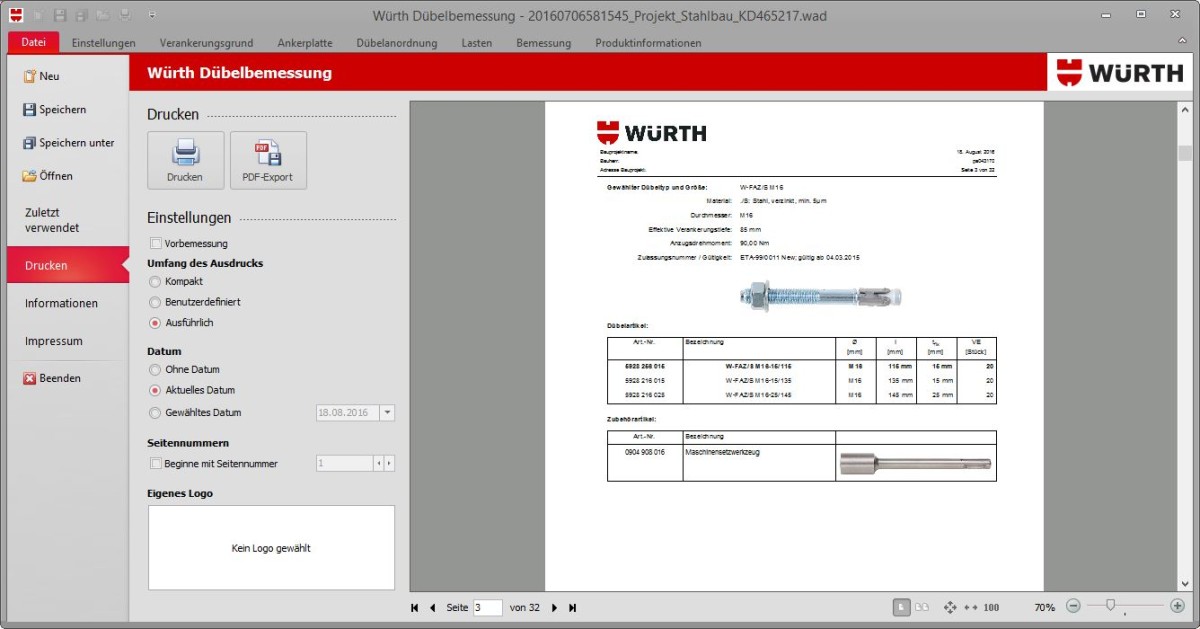The height and width of the screenshot is (629, 1200).
Task: Choose the Gewähltes Datum option
Action: click(155, 412)
